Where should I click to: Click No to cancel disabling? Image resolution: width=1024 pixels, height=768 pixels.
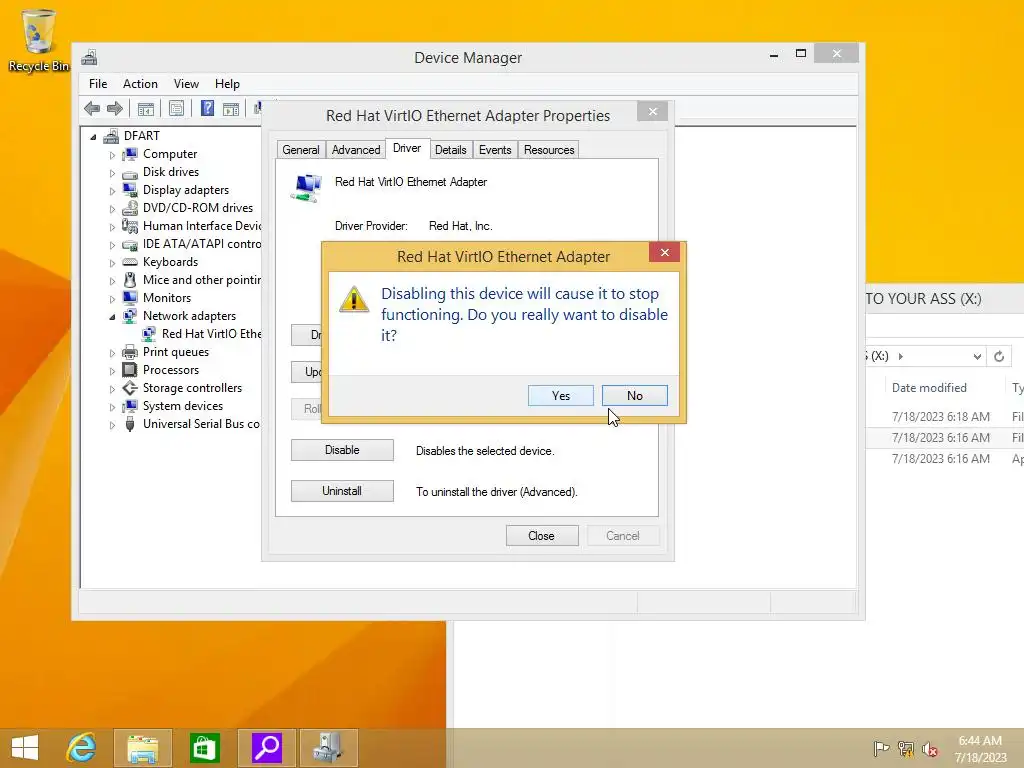coord(635,396)
